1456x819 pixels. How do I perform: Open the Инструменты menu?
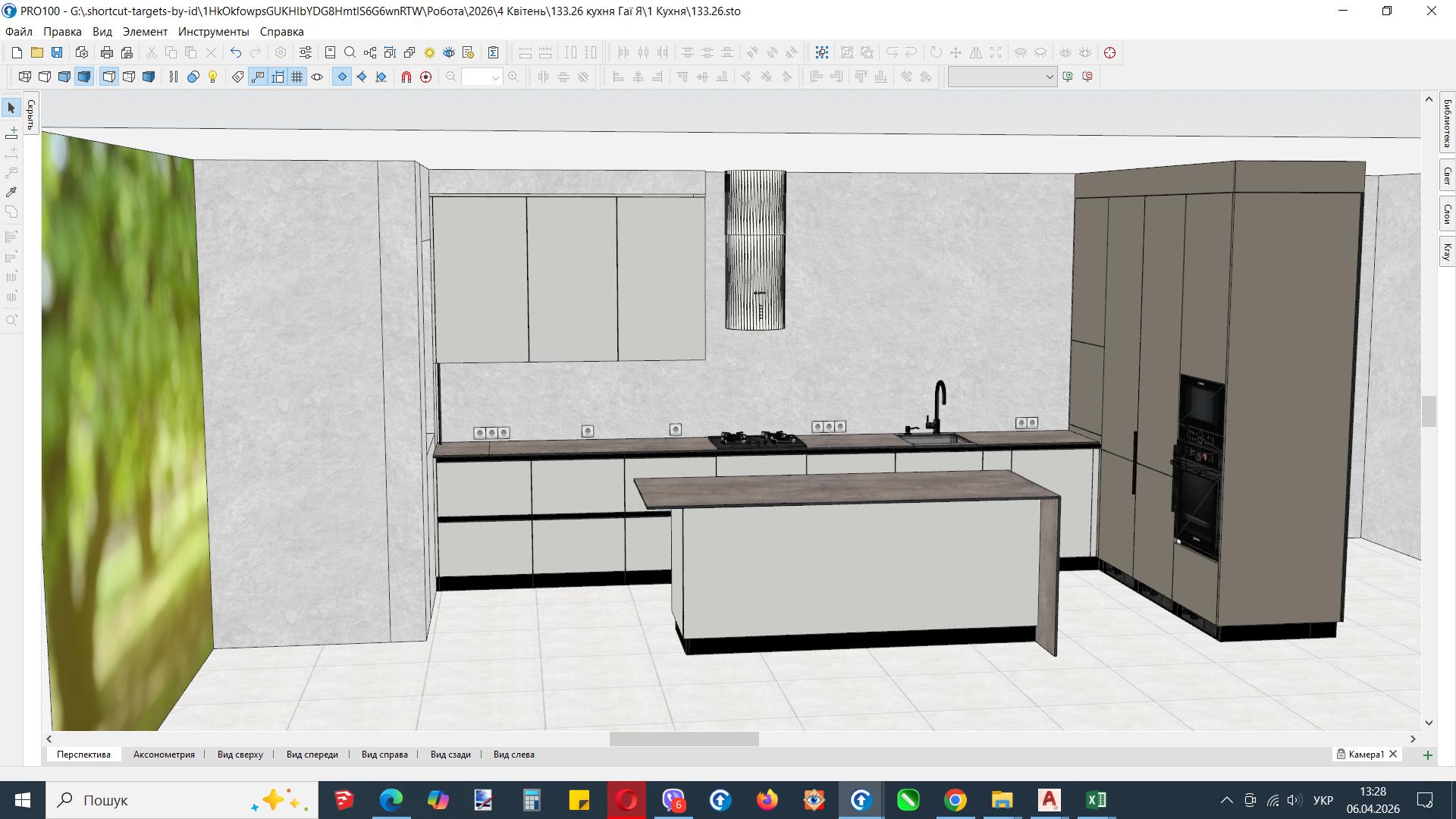[213, 31]
